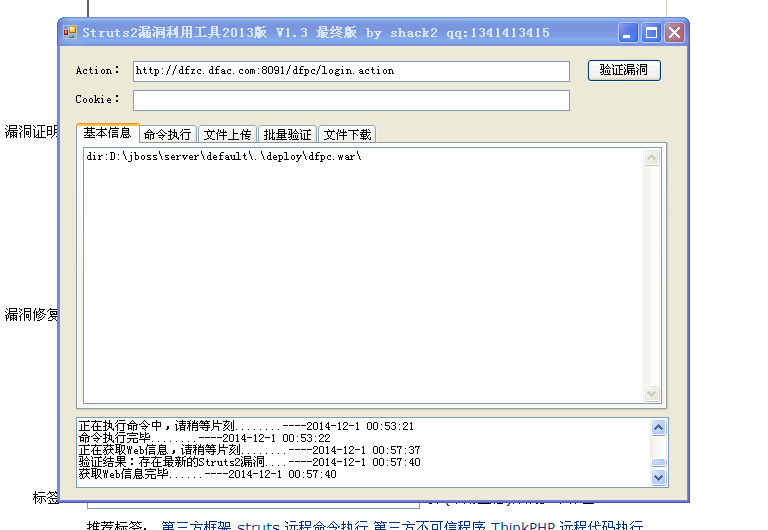Open the 第三方不可信程序 tag link
Screen dimensions: 768x530
coord(430,525)
